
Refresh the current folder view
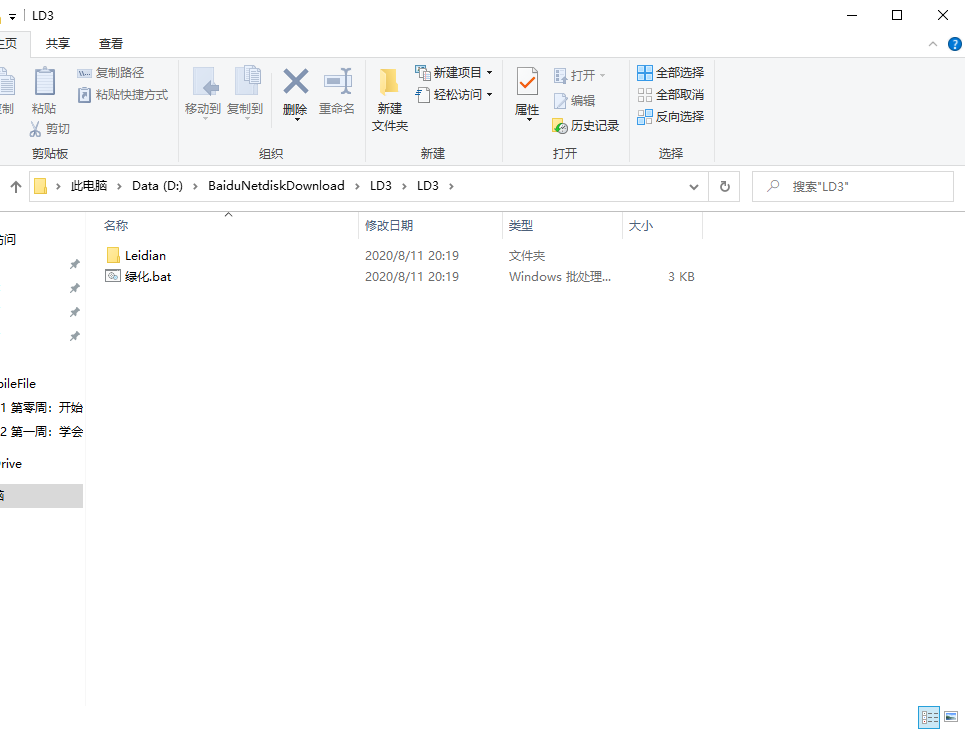pos(724,186)
